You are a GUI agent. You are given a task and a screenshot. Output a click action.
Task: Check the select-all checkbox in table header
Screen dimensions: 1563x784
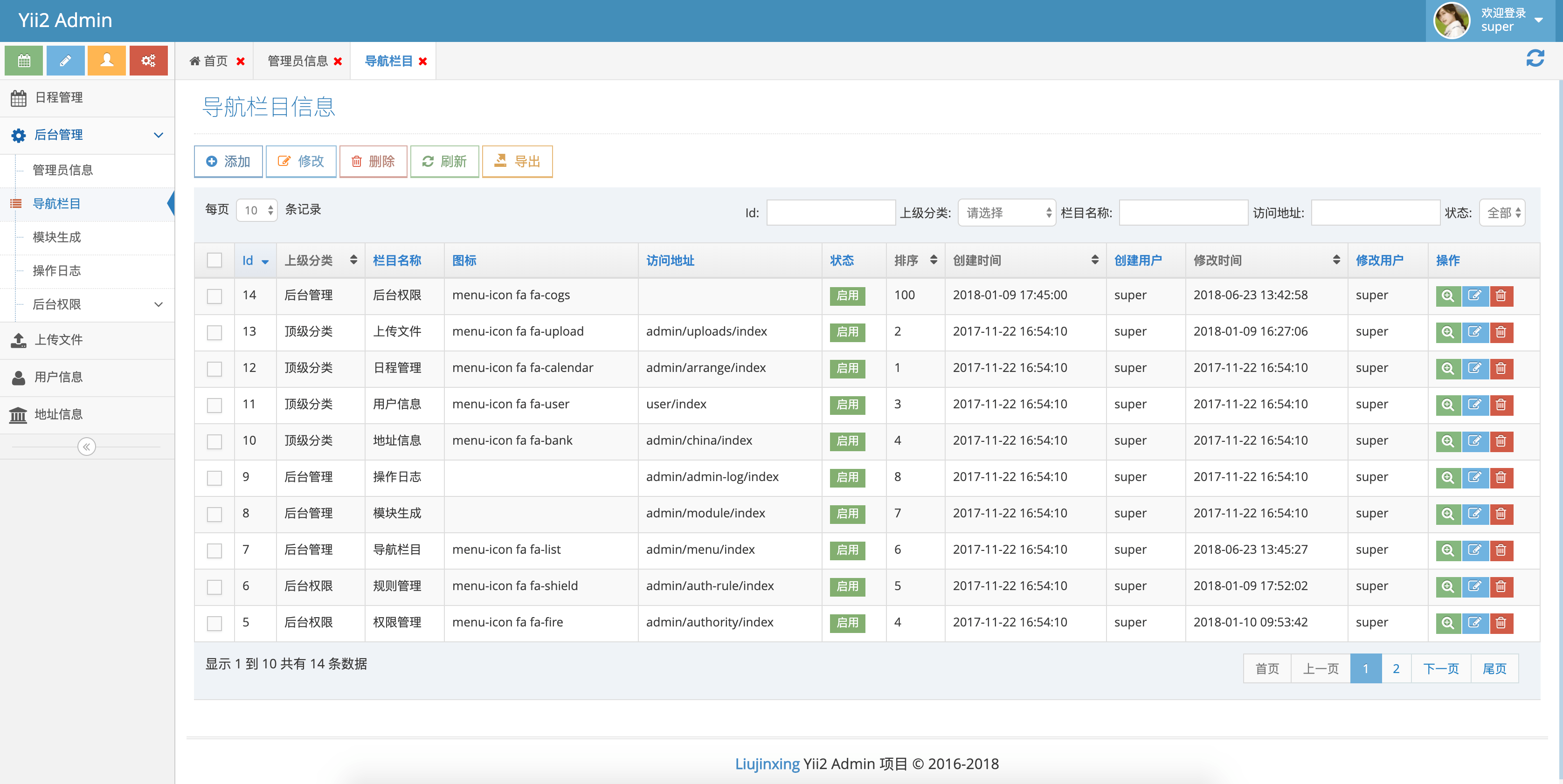point(215,260)
